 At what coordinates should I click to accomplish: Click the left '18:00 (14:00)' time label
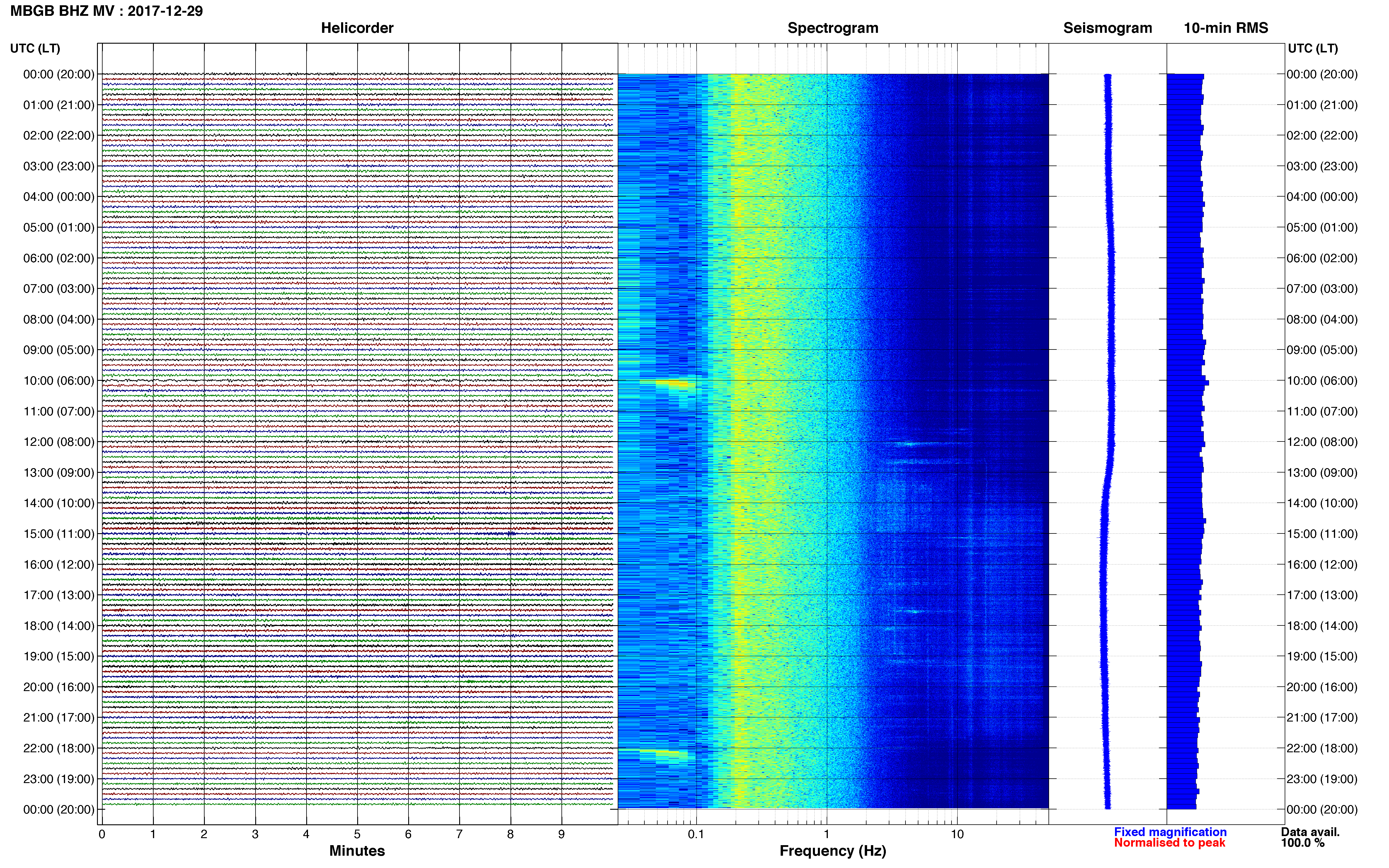click(x=59, y=626)
